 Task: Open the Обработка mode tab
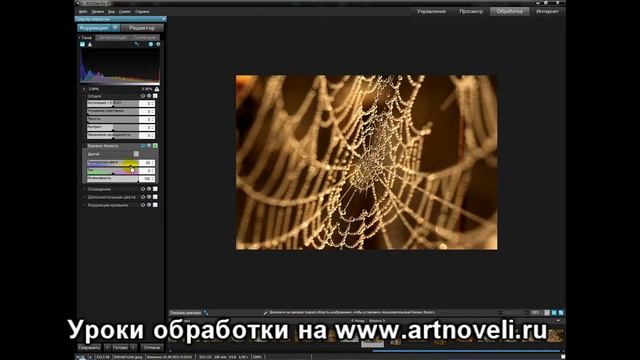[x=509, y=11]
